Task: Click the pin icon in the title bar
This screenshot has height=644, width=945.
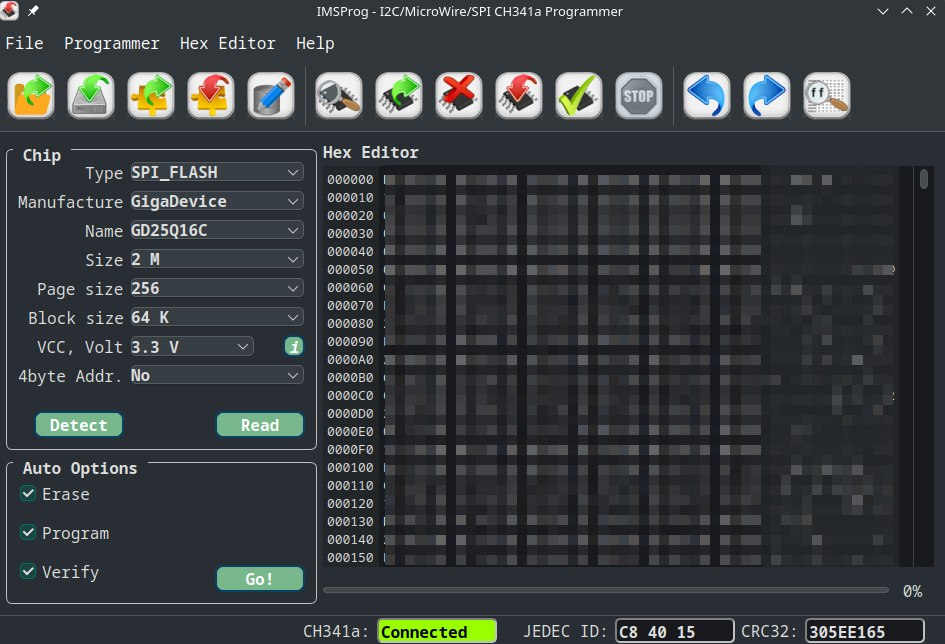Action: (x=33, y=11)
